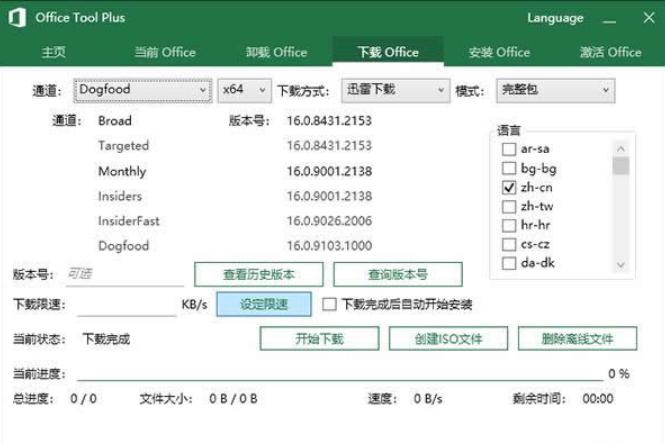Uncheck the zh-cn language checkbox
The width and height of the screenshot is (665, 444).
point(509,187)
